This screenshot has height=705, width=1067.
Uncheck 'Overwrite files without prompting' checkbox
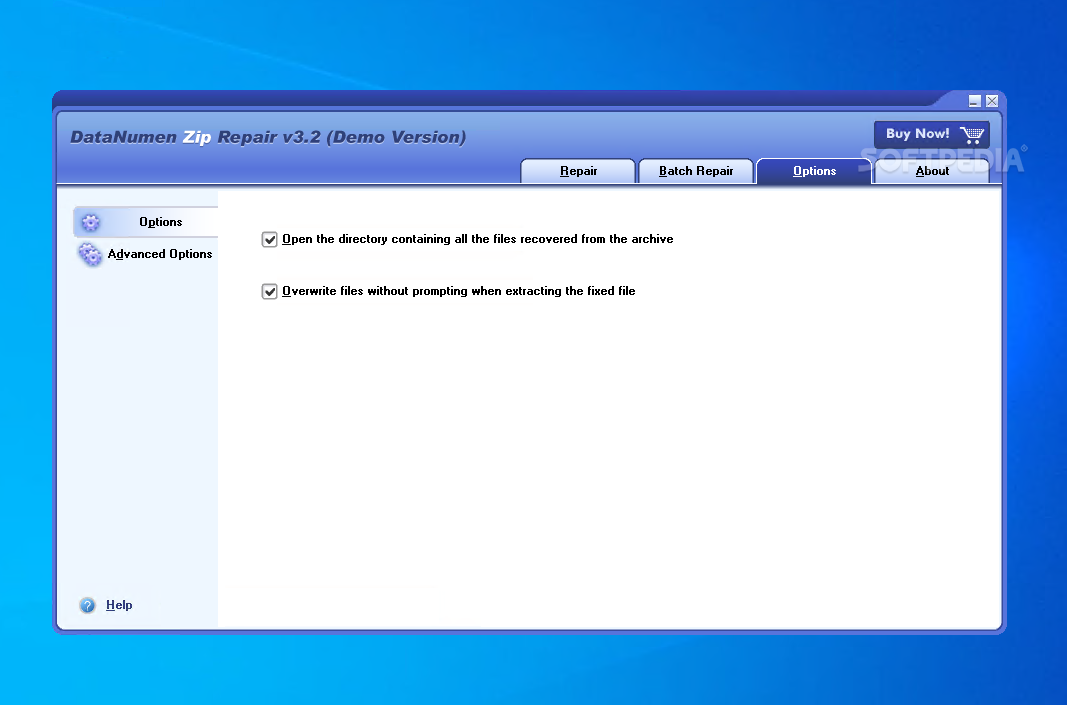point(269,291)
